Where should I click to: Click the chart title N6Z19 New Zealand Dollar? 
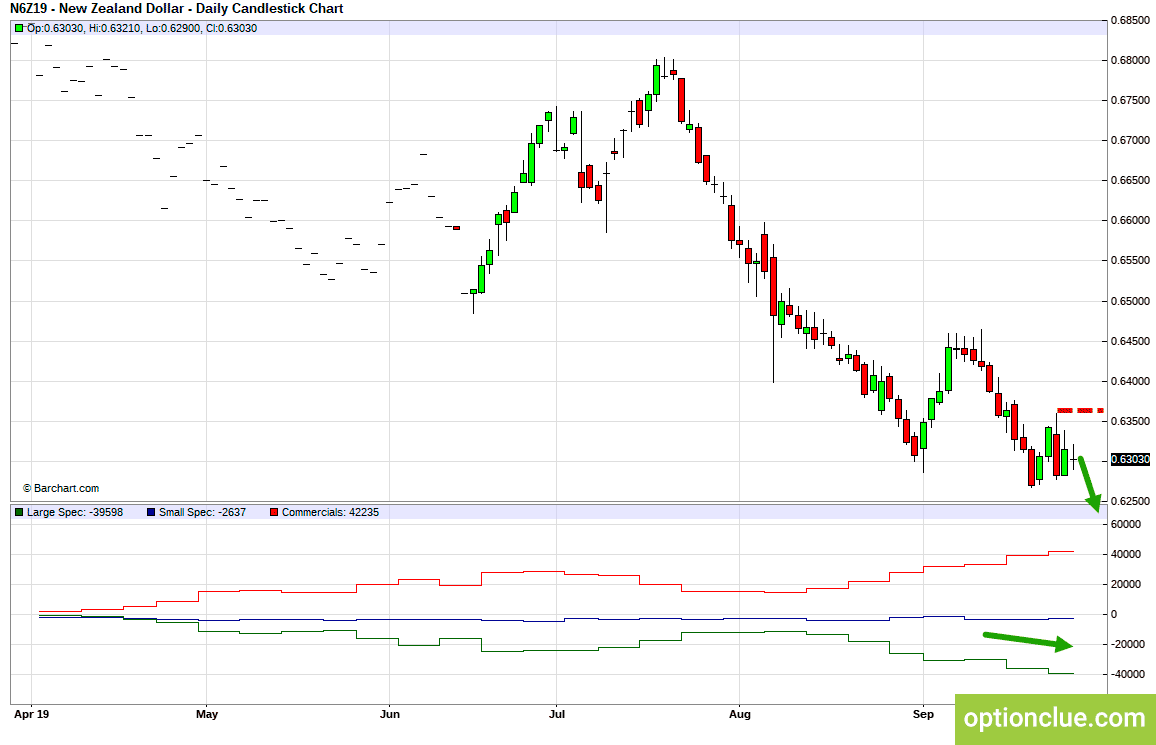[177, 9]
